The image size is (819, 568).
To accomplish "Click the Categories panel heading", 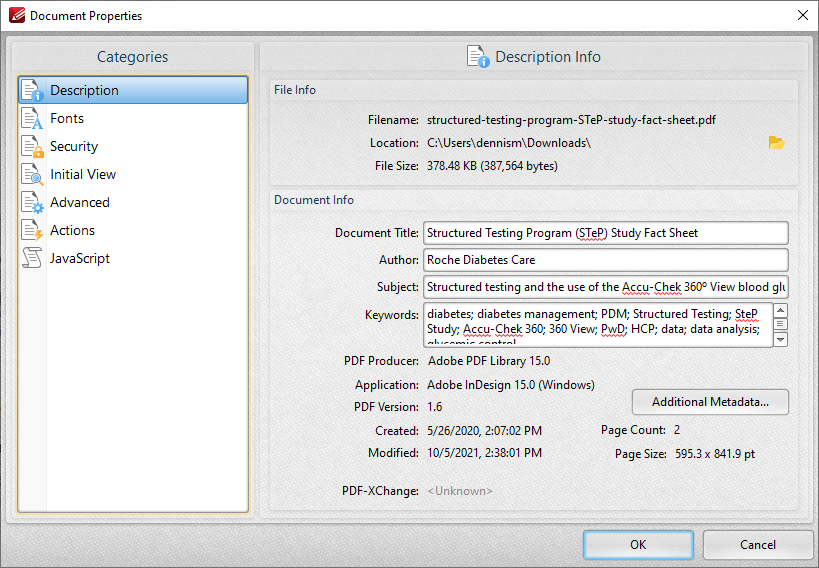I will [133, 56].
